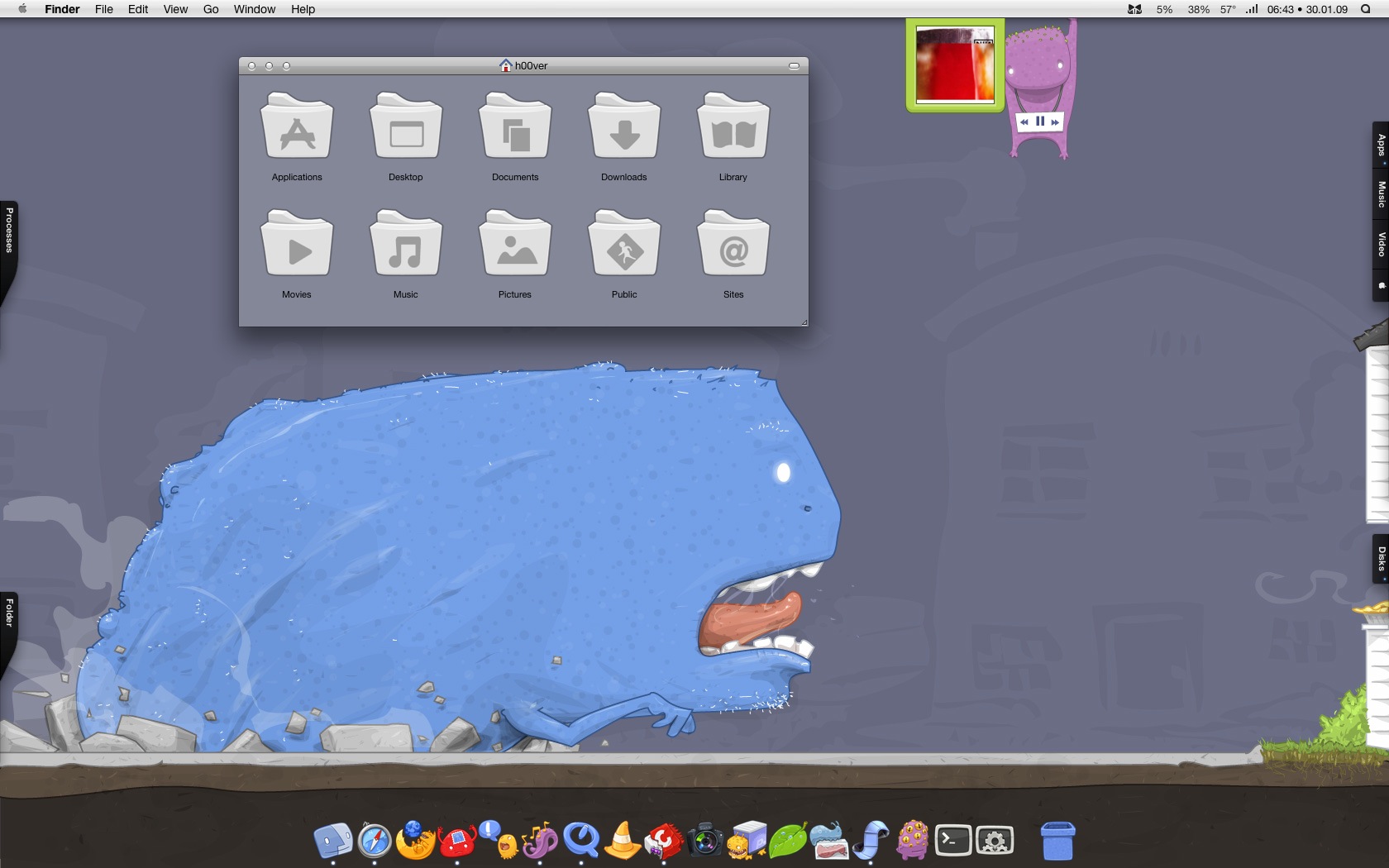Skip to next track on monster widget
The width and height of the screenshot is (1389, 868).
point(1055,122)
